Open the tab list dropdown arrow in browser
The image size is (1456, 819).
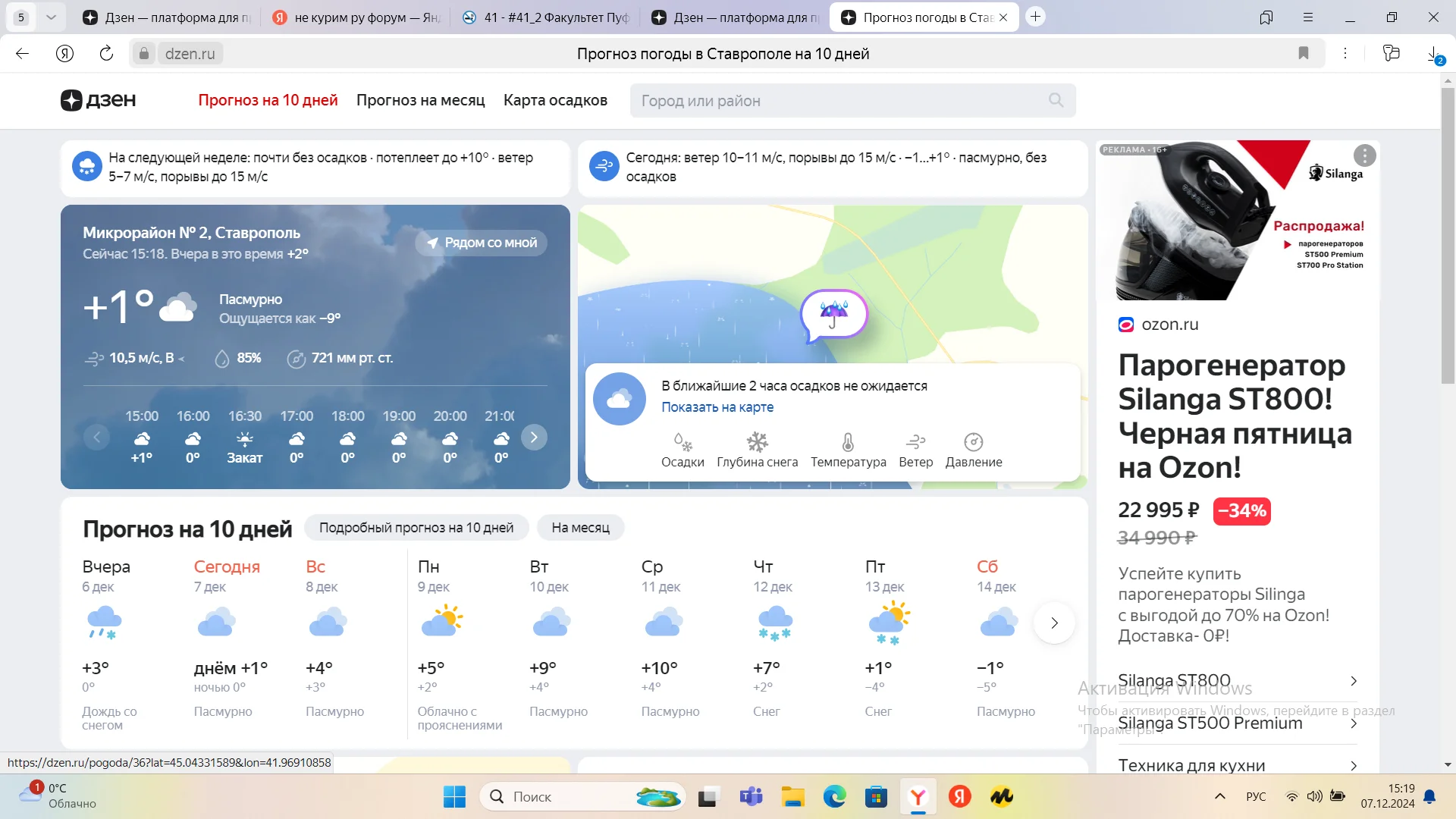(x=51, y=17)
